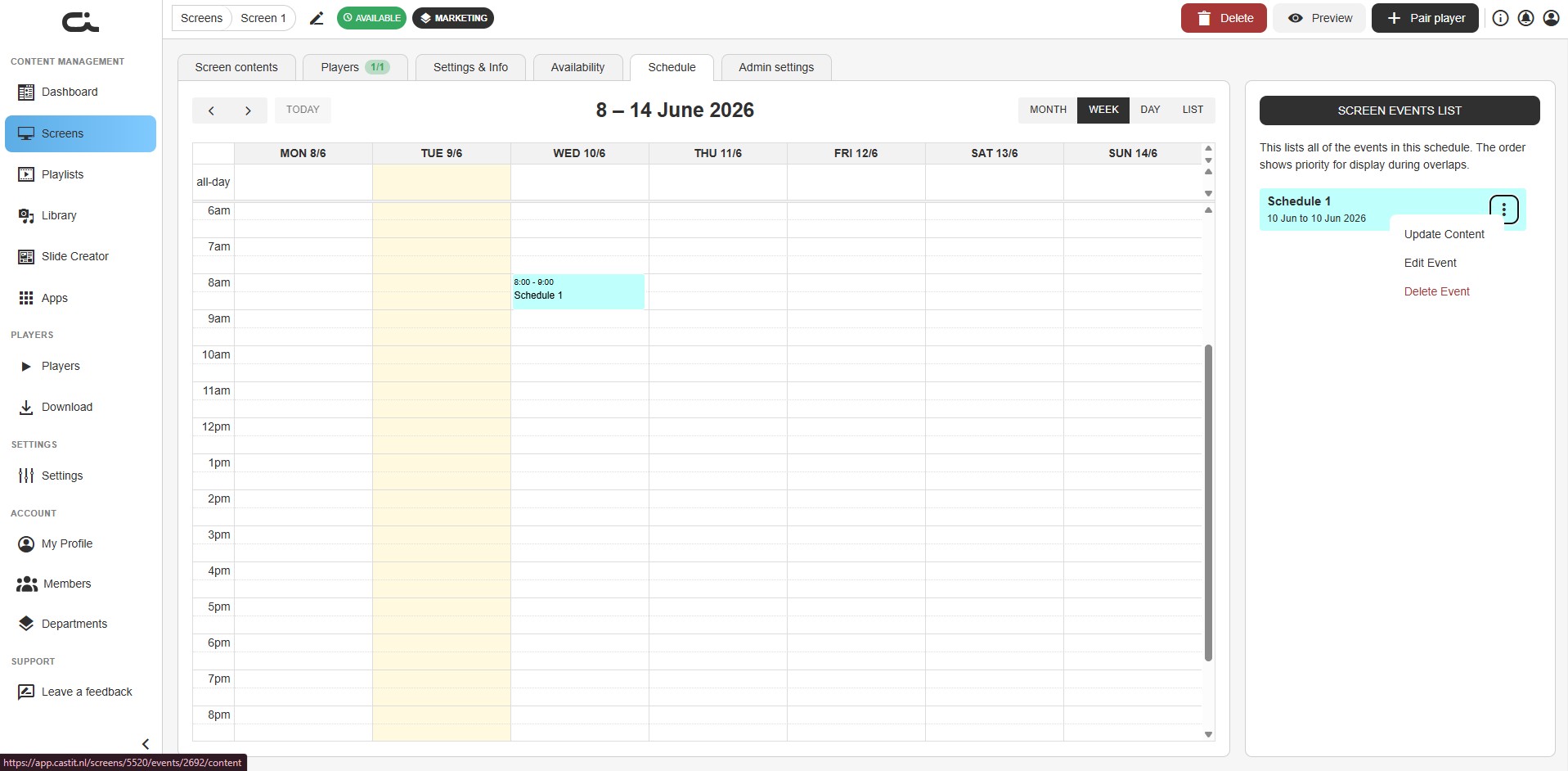The height and width of the screenshot is (771, 1568).
Task: Click the SUN 14/6 column header
Action: [x=1133, y=153]
